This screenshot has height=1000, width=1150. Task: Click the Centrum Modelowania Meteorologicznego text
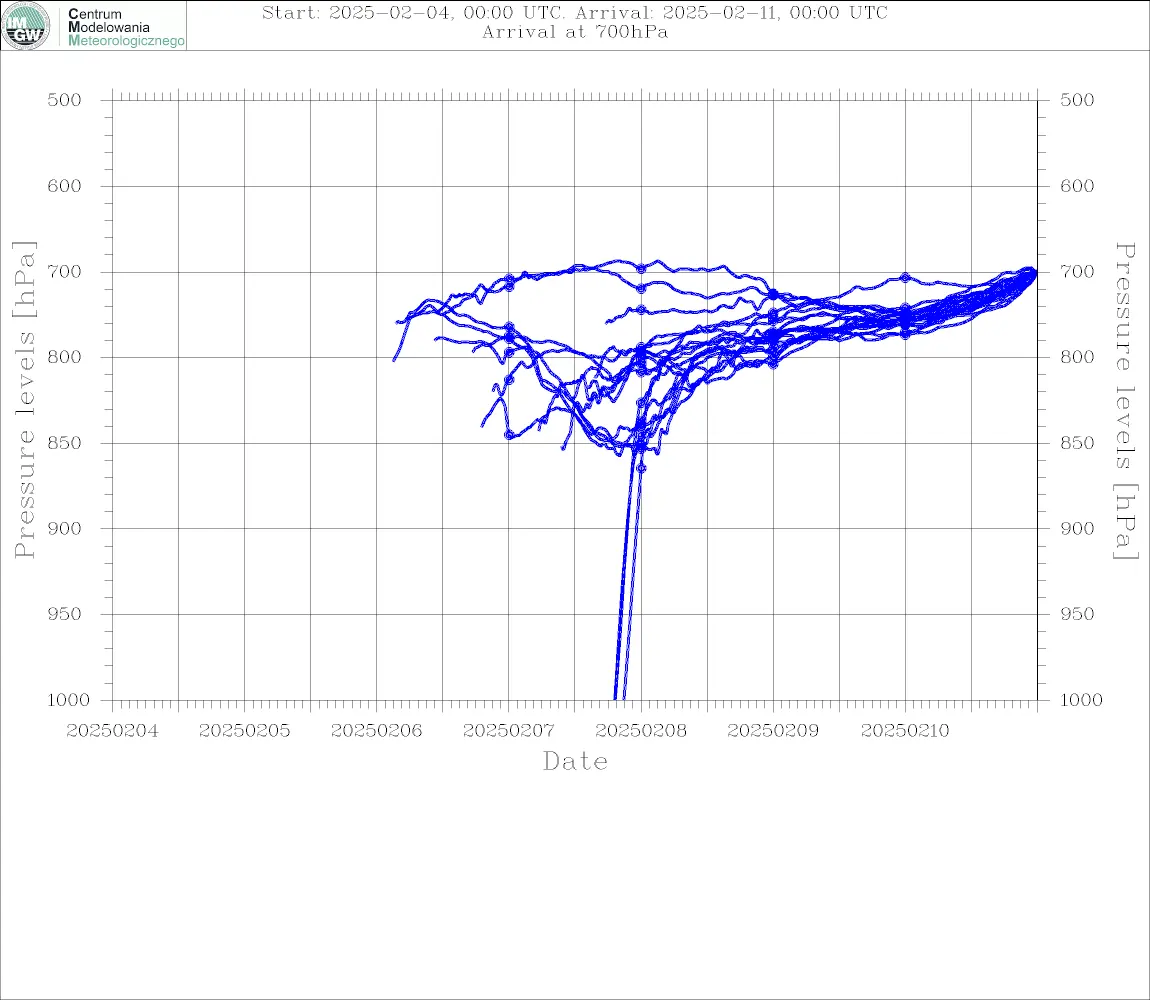coord(125,27)
